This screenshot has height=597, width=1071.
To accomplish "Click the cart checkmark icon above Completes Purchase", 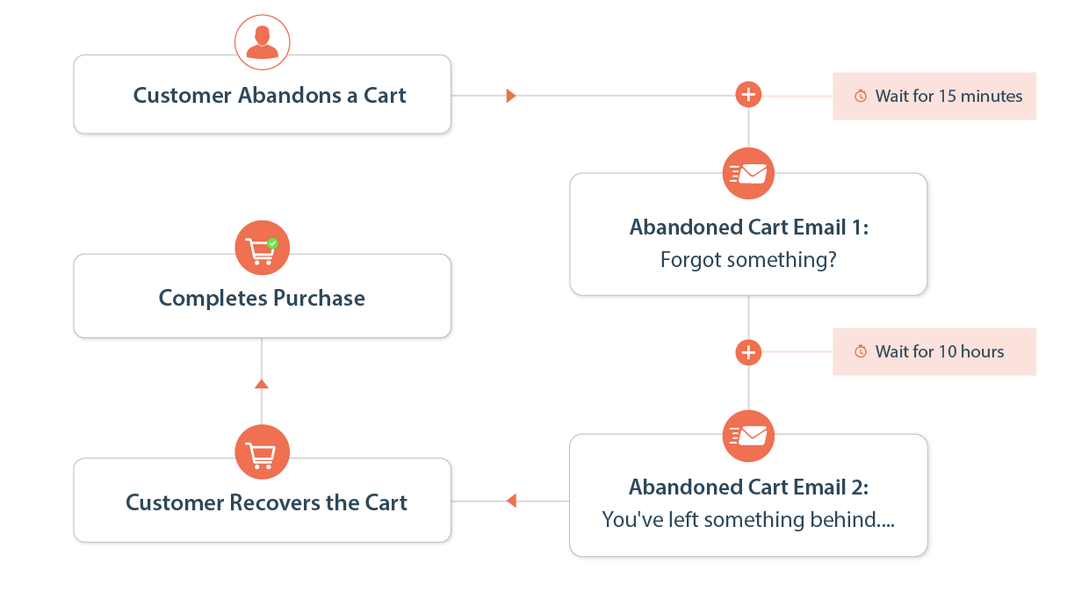I will click(262, 249).
